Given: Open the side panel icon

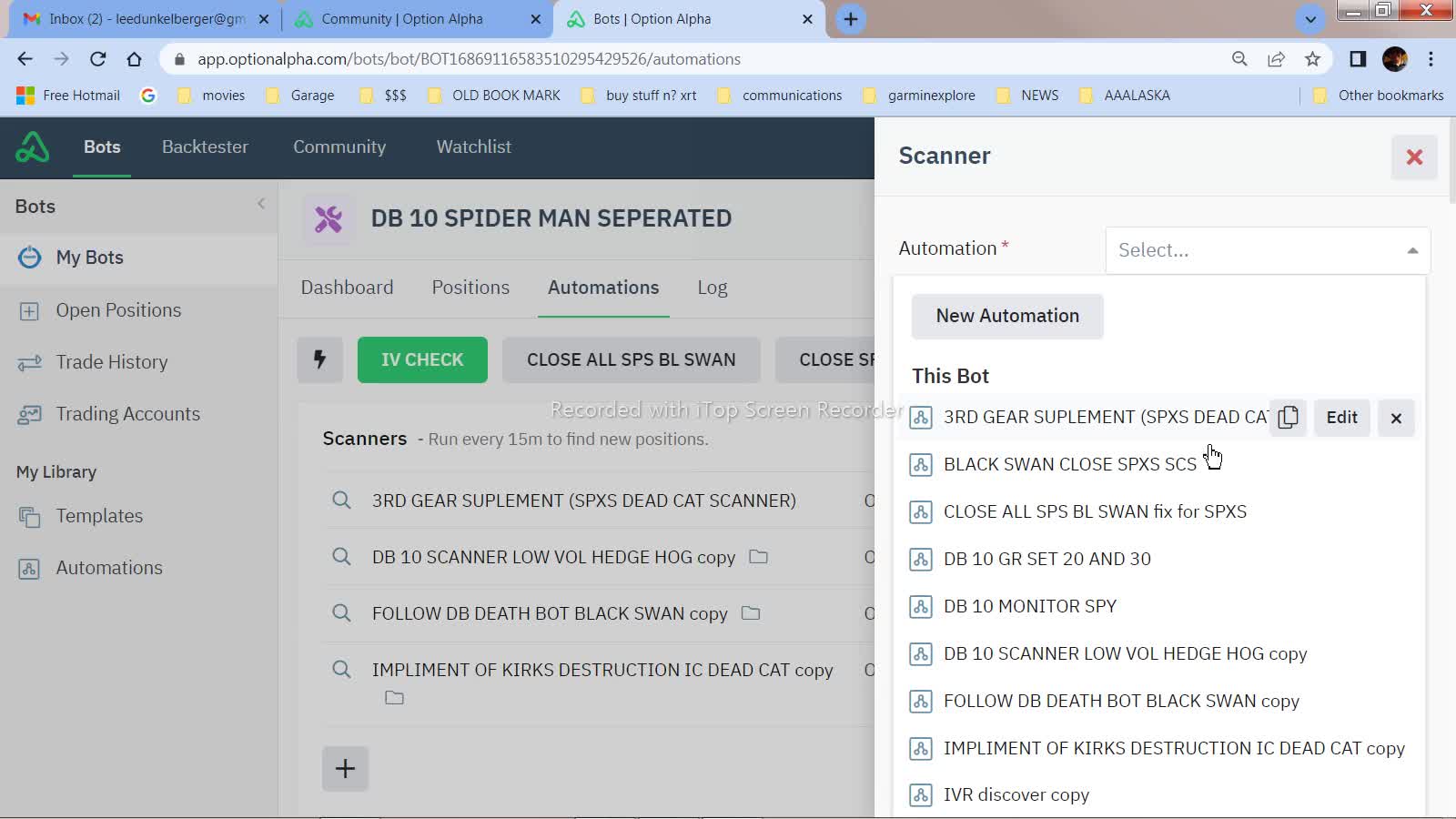Looking at the screenshot, I should [x=1357, y=59].
